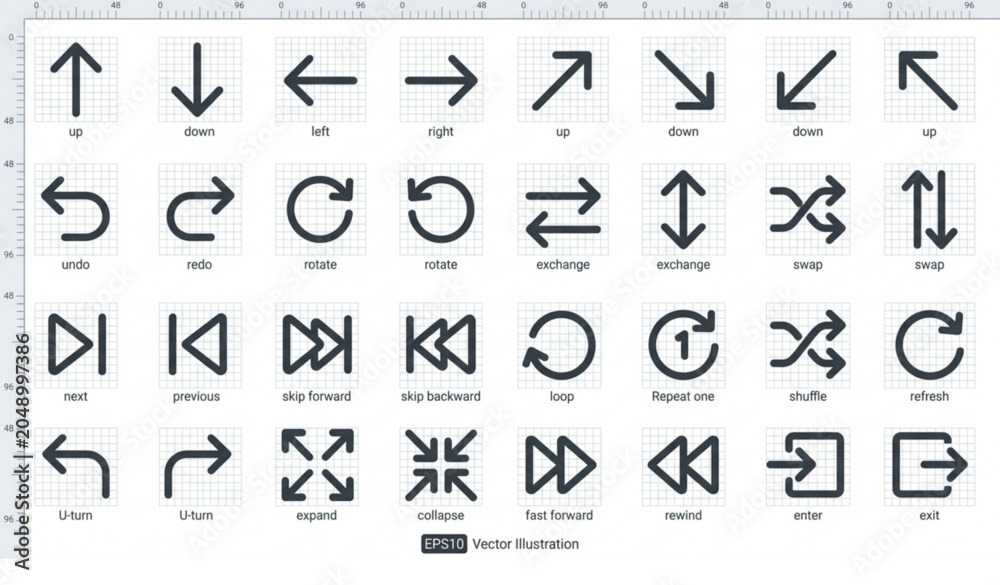Click the 'expand' text label
Image resolution: width=1000 pixels, height=585 pixels.
coord(316,515)
